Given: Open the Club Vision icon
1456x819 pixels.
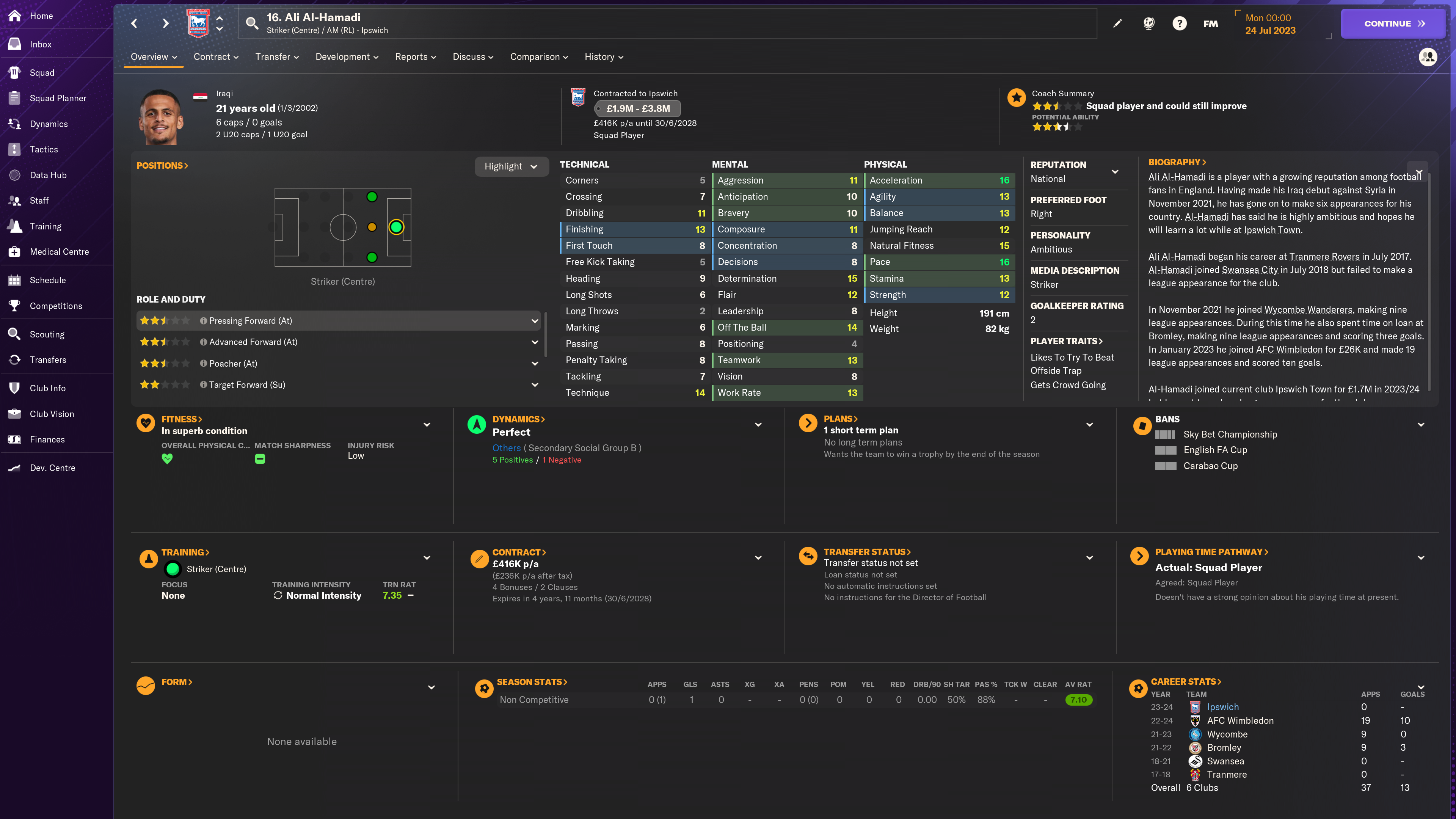Looking at the screenshot, I should 15,414.
